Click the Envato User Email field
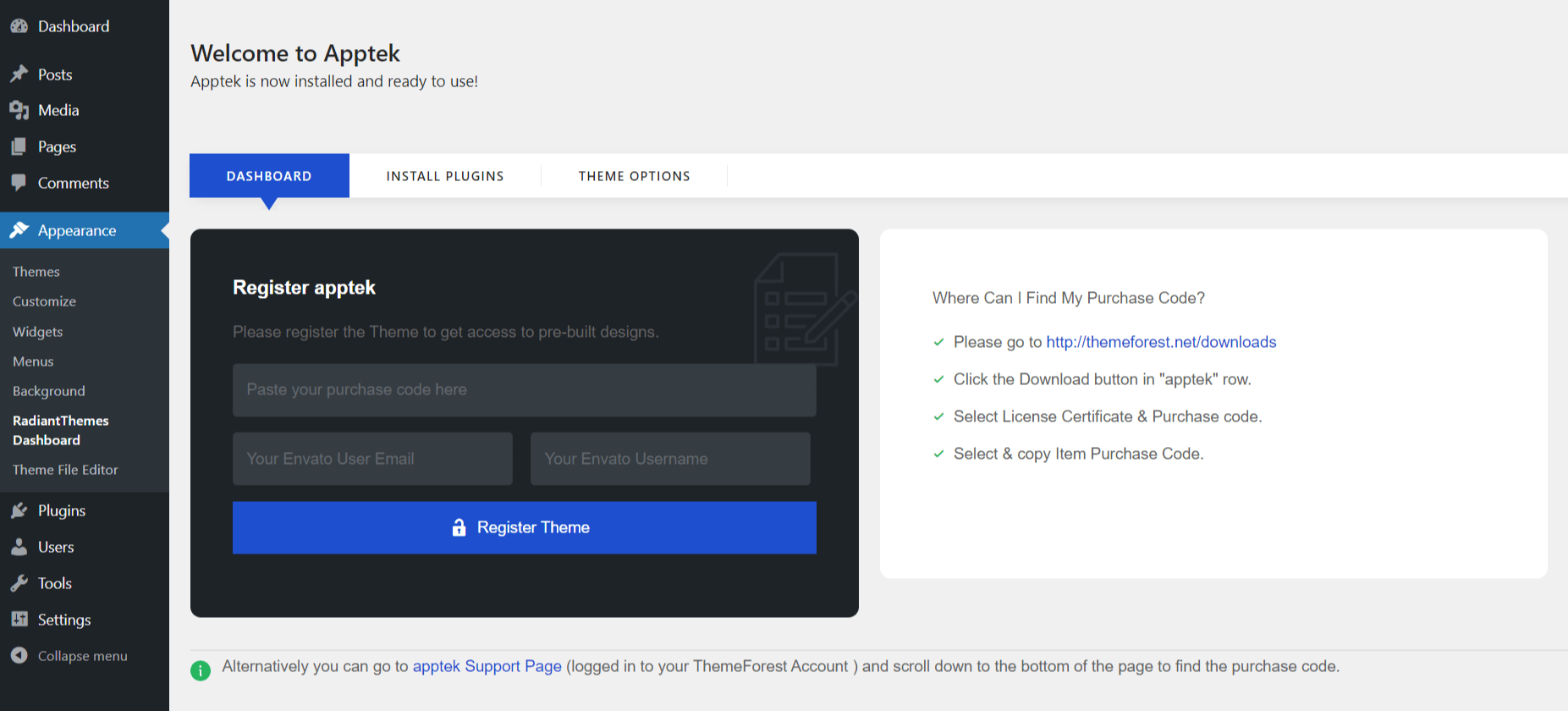 (x=372, y=459)
